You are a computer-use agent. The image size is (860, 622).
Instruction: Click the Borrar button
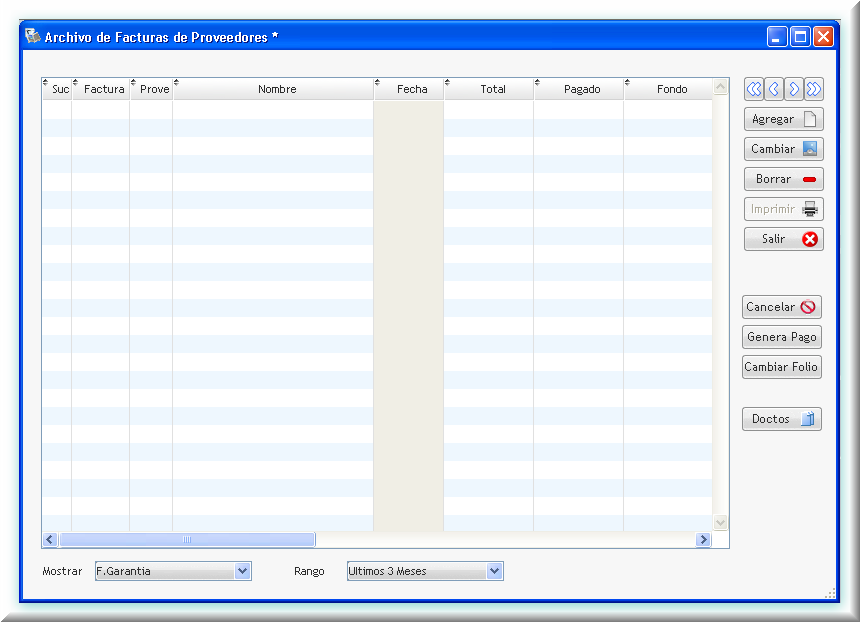[784, 179]
